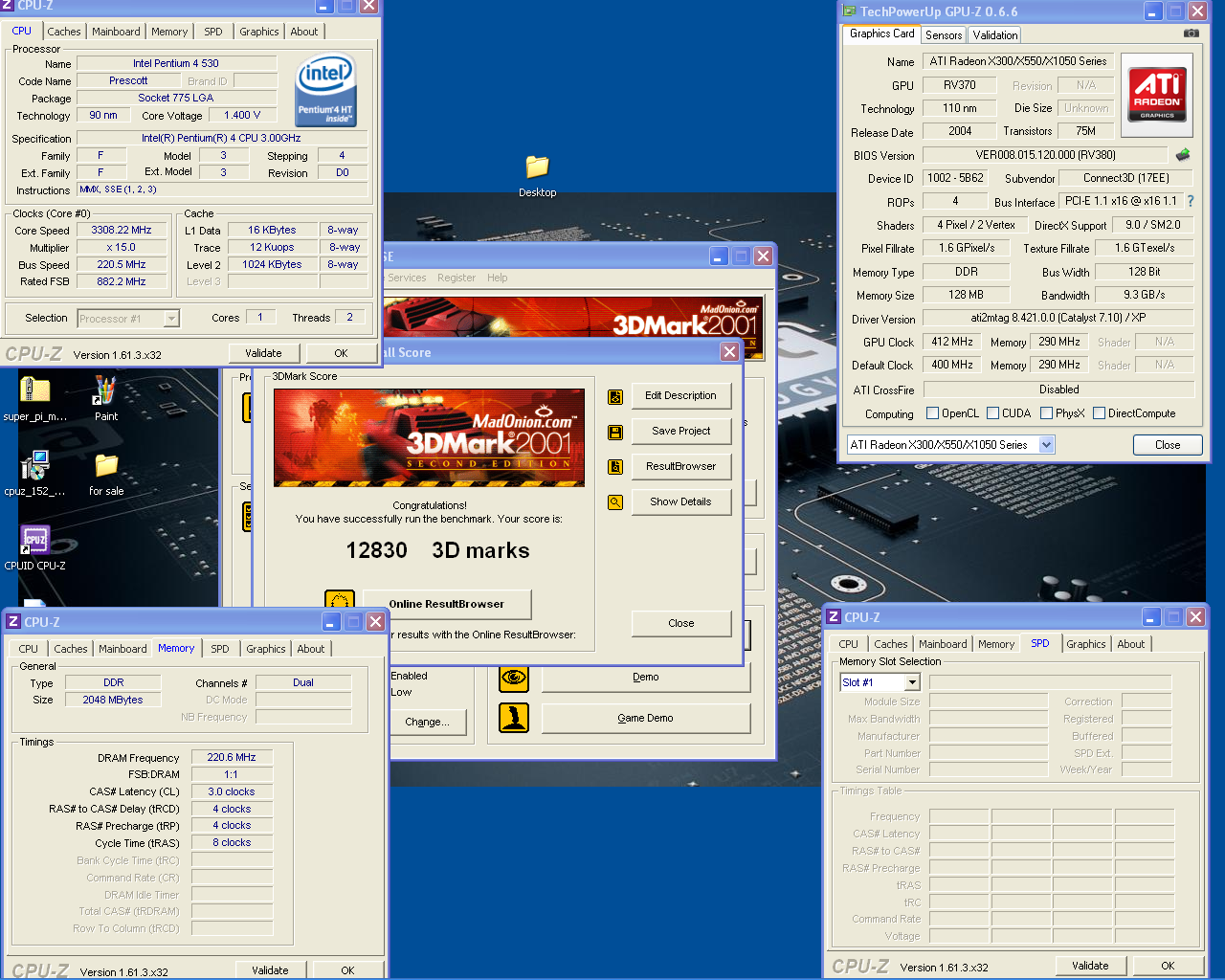Click the BIOS save chip icon in GPU-Z
1225x980 pixels.
click(x=1183, y=155)
